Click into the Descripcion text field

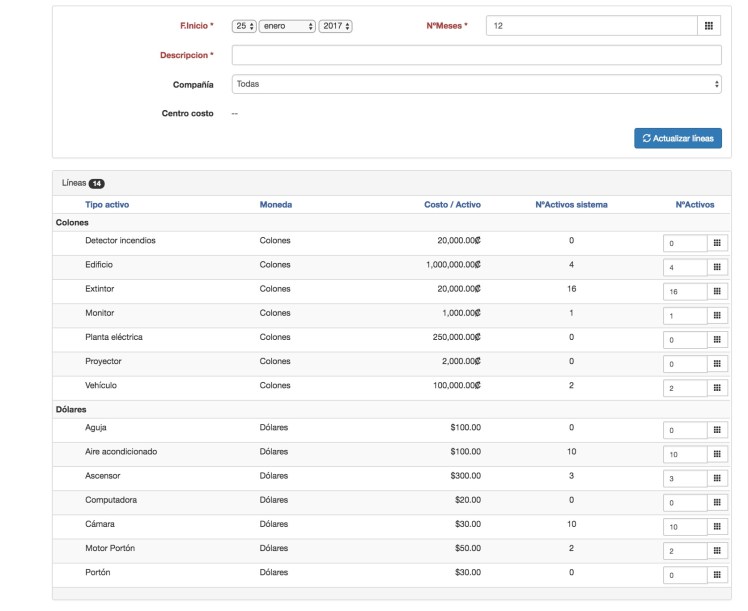(476, 55)
